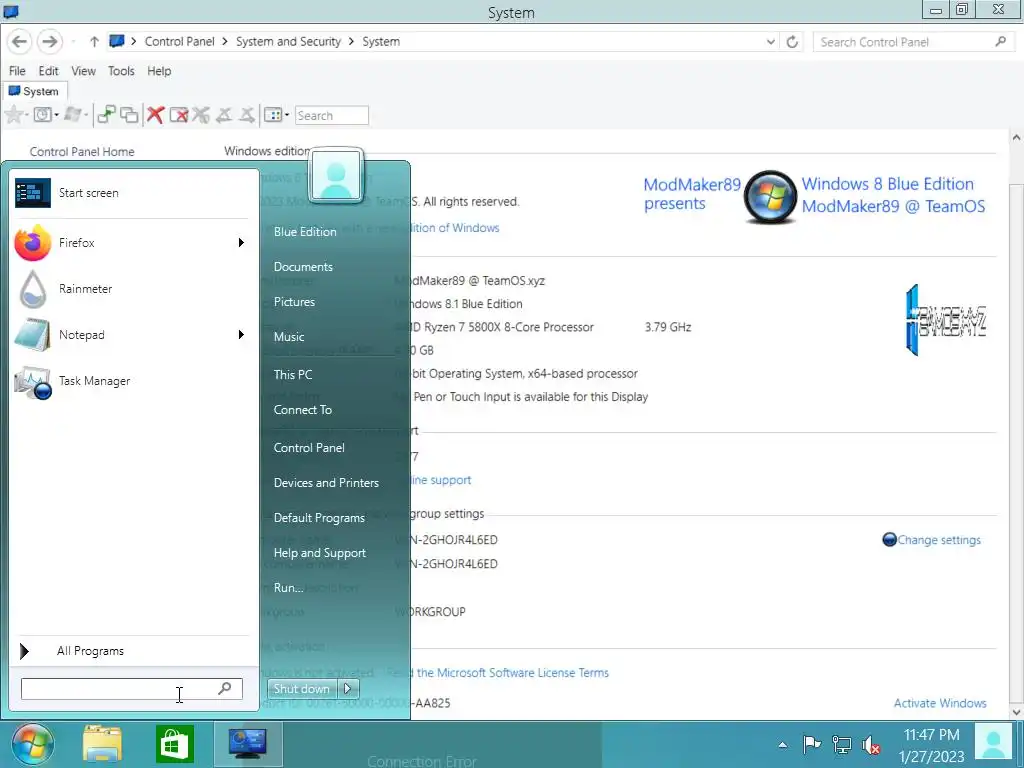1024x768 pixels.
Task: Click the Activate Windows link
Action: tap(940, 703)
